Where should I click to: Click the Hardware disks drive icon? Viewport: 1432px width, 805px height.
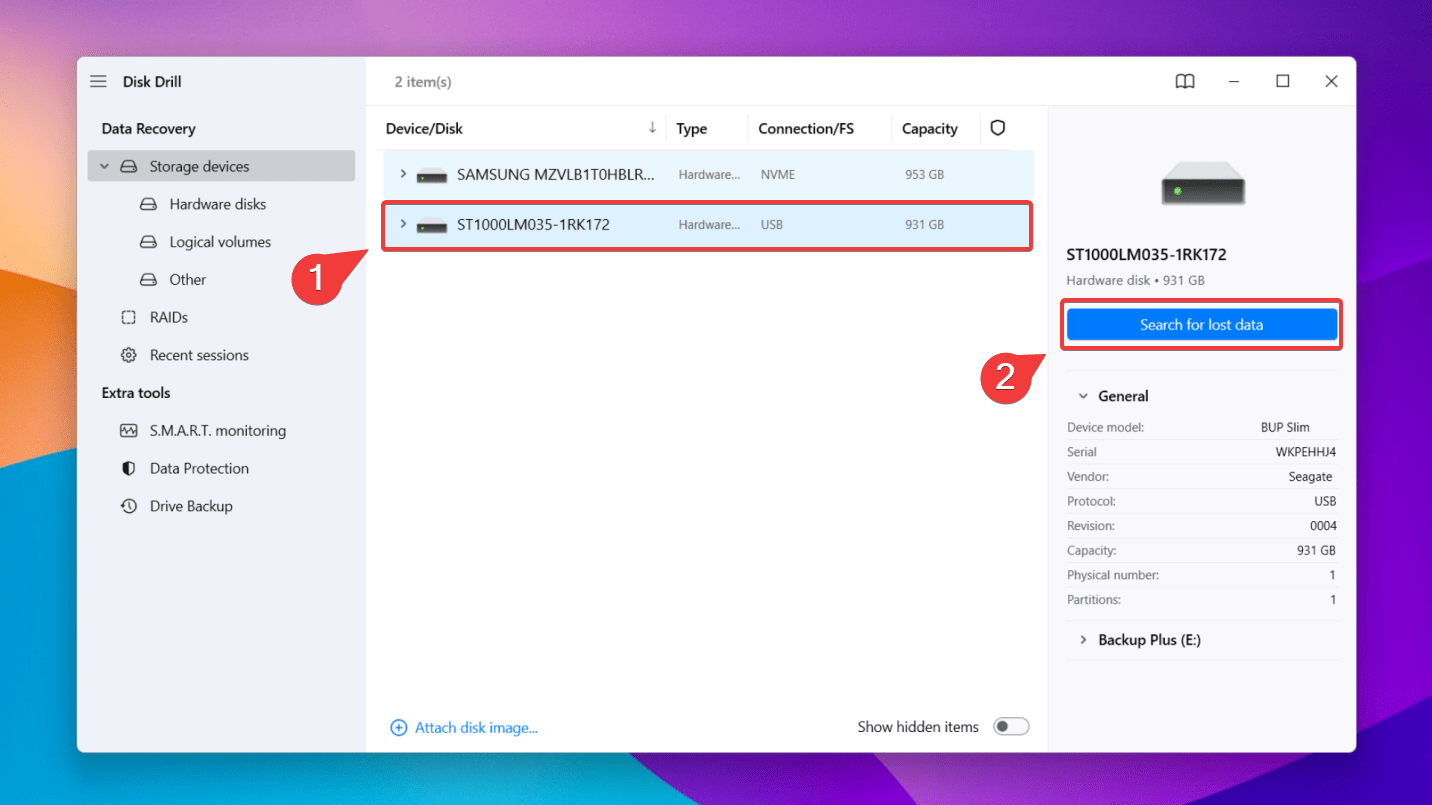pyautogui.click(x=148, y=204)
